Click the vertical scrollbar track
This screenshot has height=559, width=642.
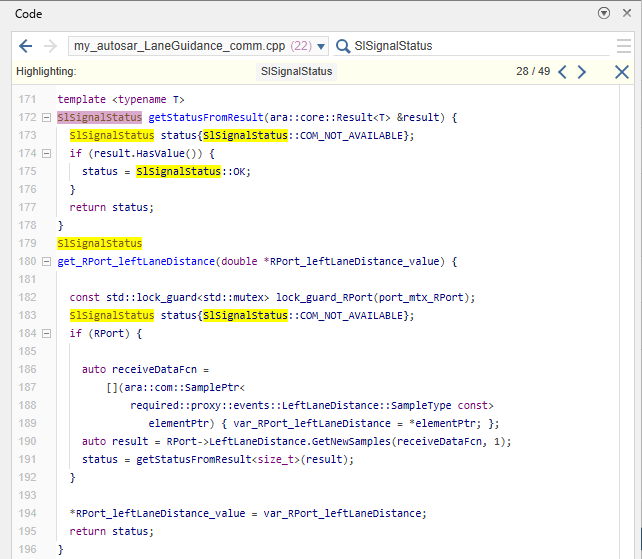[x=626, y=321]
